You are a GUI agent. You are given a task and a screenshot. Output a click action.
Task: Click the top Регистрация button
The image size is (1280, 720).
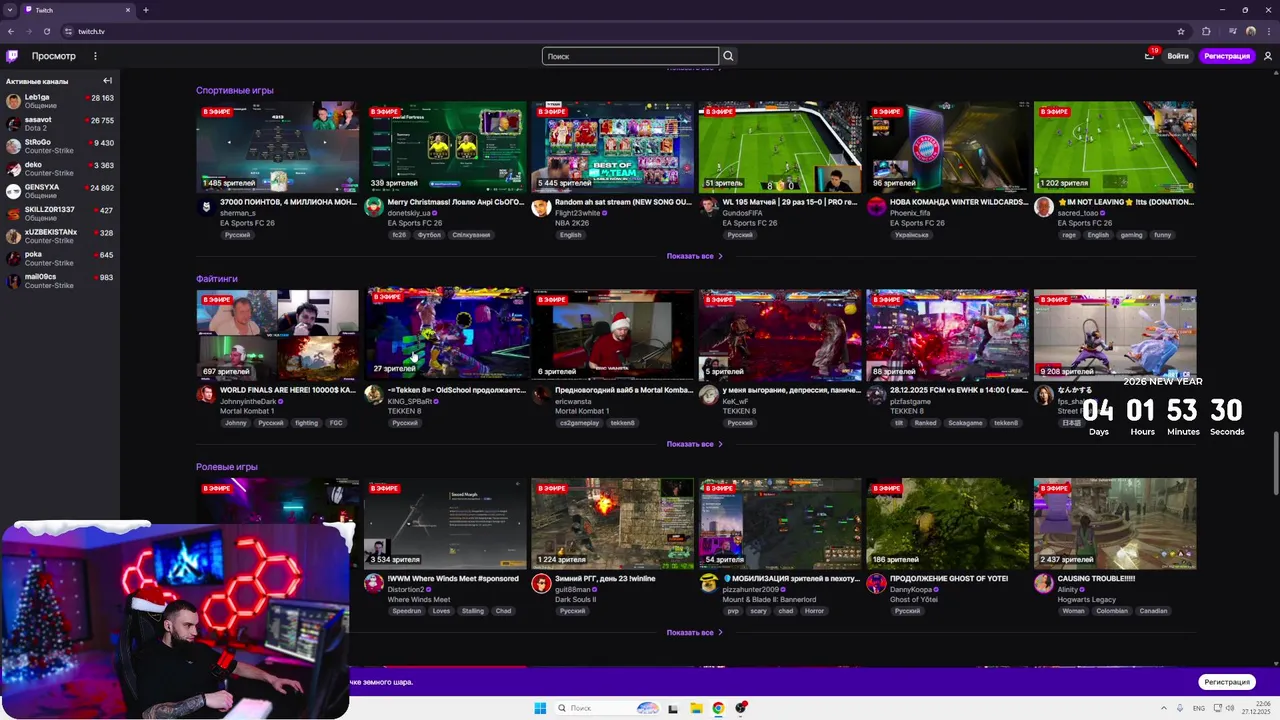coord(1227,56)
